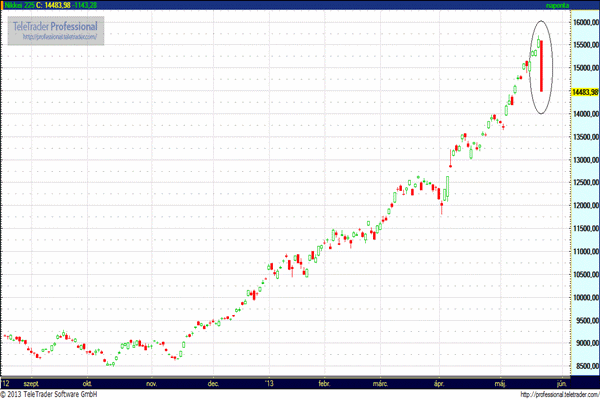Click the yellow 14483,98 price marker on the axis

pos(584,91)
